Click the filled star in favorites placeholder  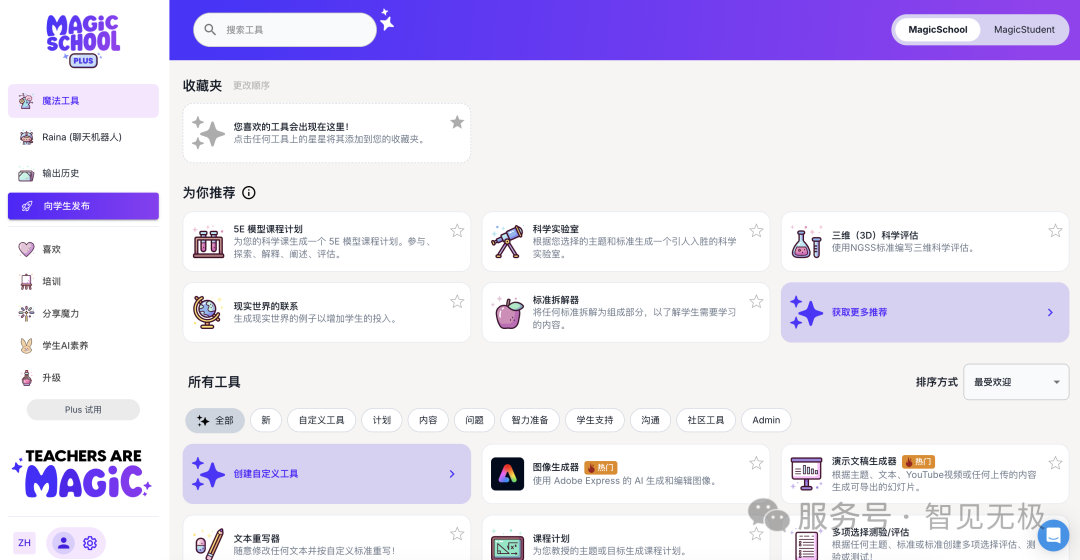[x=457, y=123]
